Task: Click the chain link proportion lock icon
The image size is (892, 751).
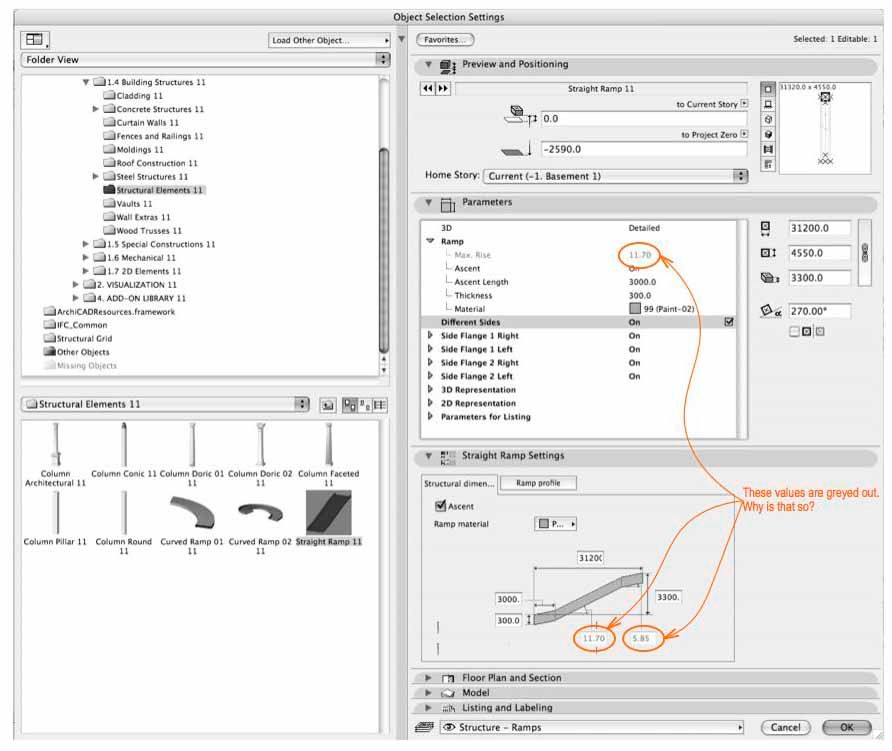Action: (x=864, y=253)
